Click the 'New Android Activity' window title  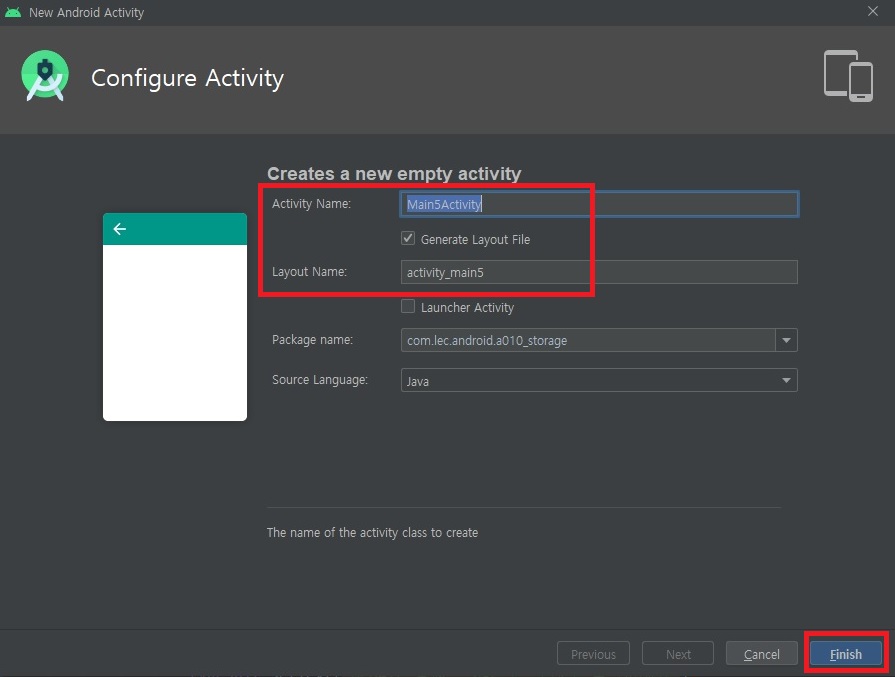click(86, 12)
